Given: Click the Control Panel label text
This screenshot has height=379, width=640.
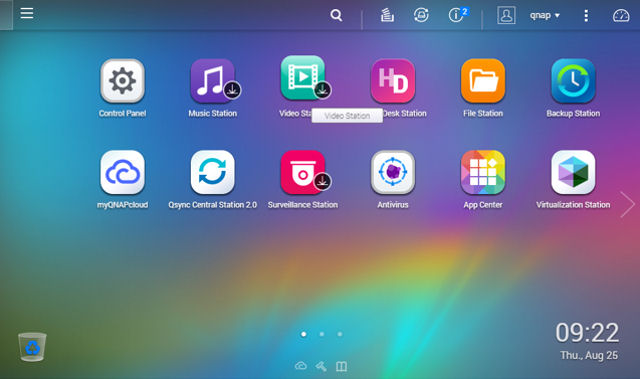Looking at the screenshot, I should pyautogui.click(x=122, y=113).
